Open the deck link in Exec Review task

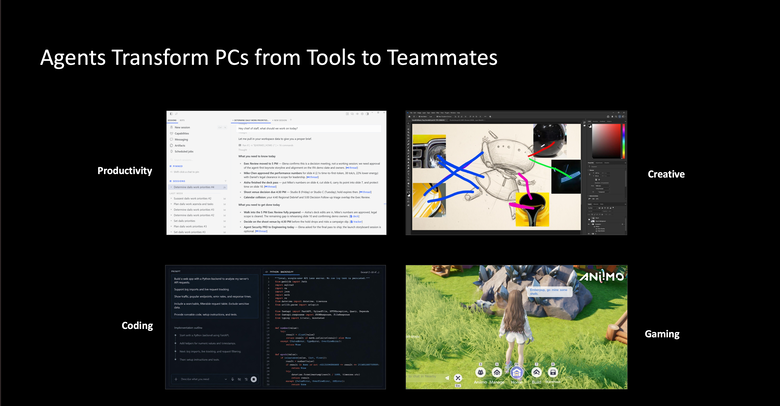coord(355,216)
